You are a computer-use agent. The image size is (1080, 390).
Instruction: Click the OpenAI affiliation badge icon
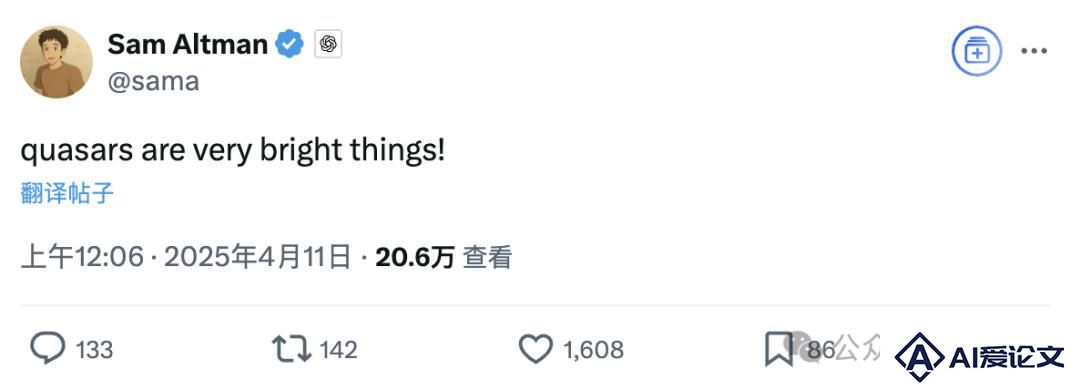[329, 45]
